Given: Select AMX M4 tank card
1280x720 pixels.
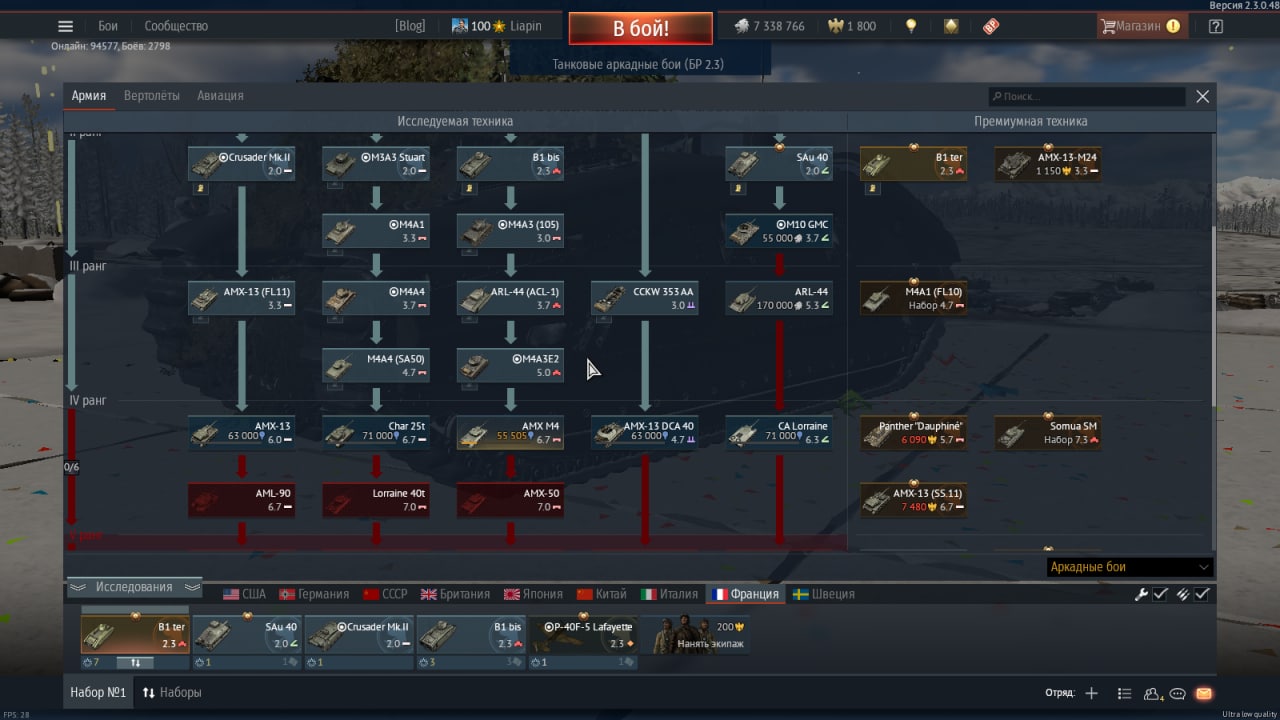Looking at the screenshot, I should (510, 432).
